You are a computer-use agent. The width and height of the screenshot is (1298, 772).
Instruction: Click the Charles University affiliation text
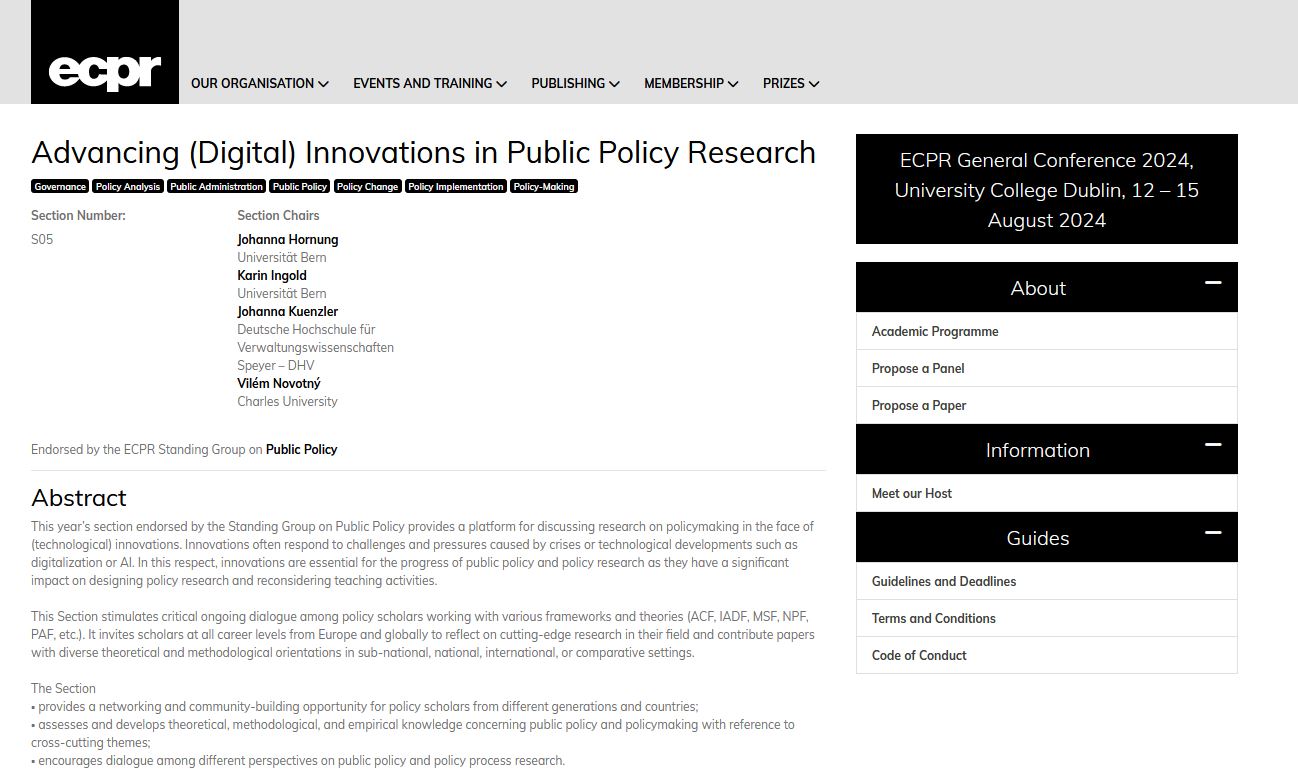click(287, 402)
